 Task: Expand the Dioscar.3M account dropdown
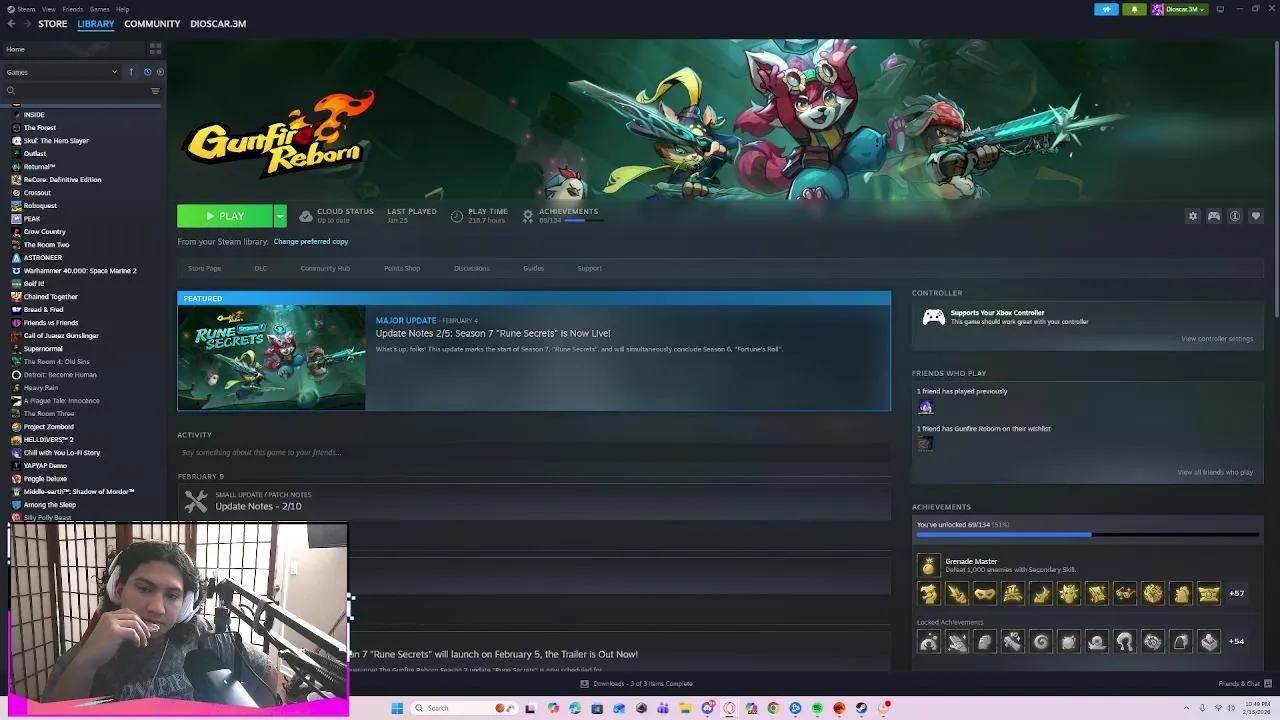pos(1180,9)
